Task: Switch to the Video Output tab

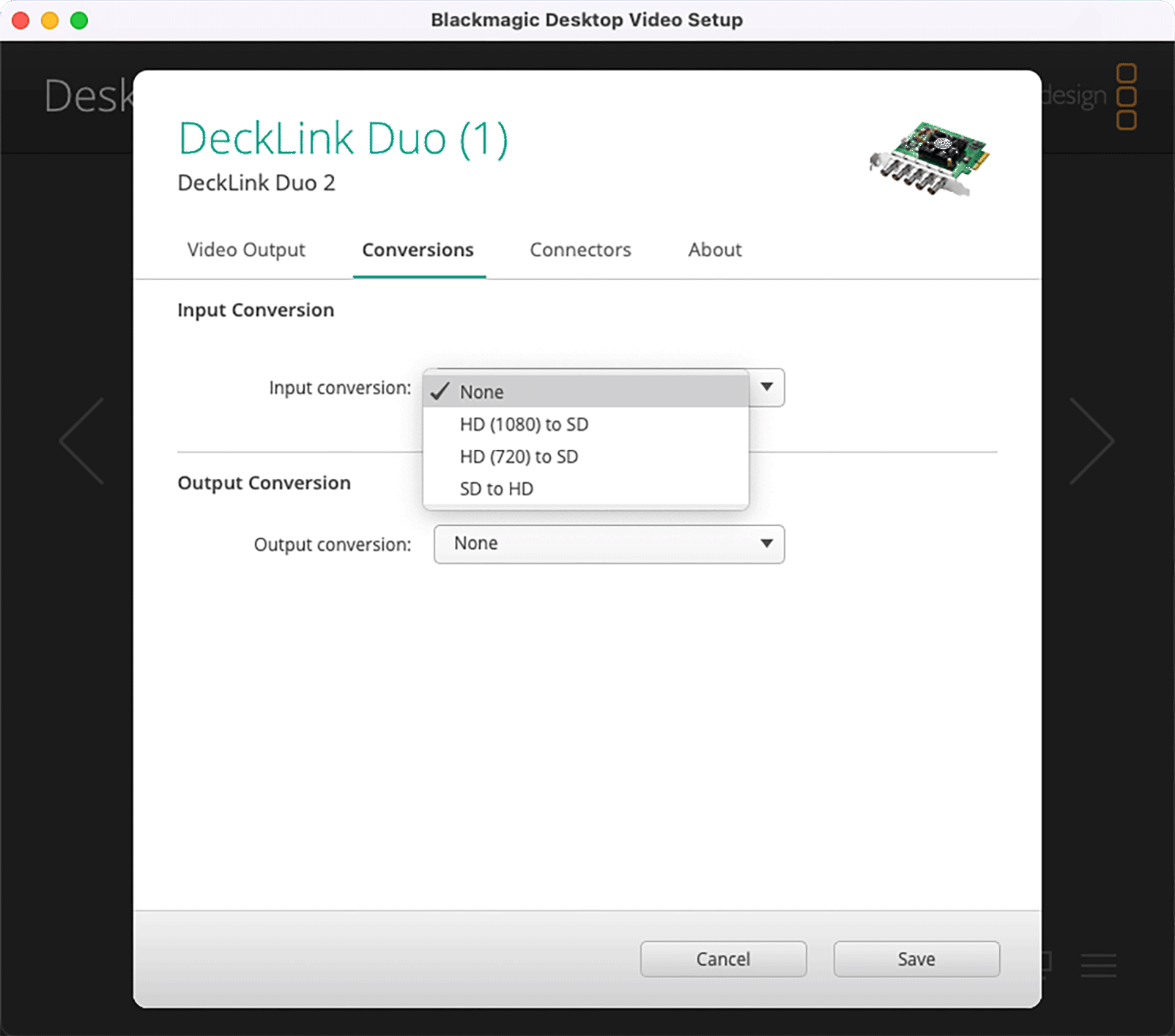Action: point(246,250)
